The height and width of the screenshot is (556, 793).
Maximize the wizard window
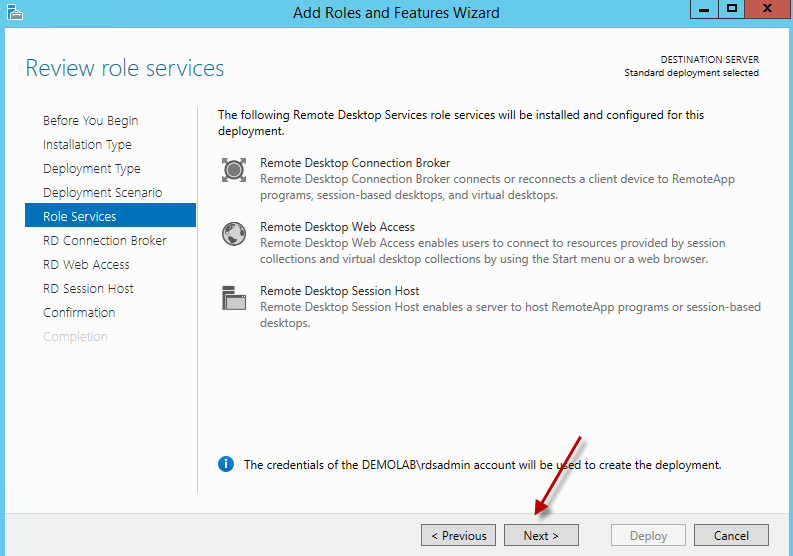[x=733, y=9]
